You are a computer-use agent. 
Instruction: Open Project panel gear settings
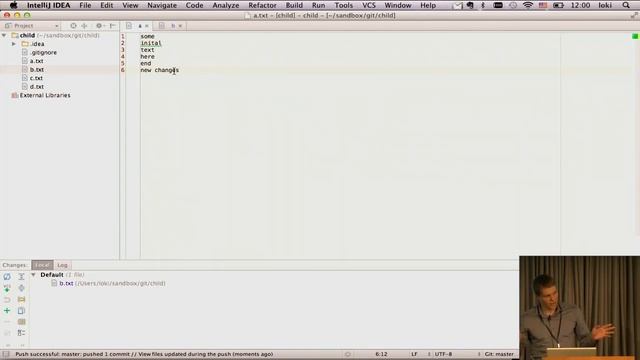(x=100, y=26)
